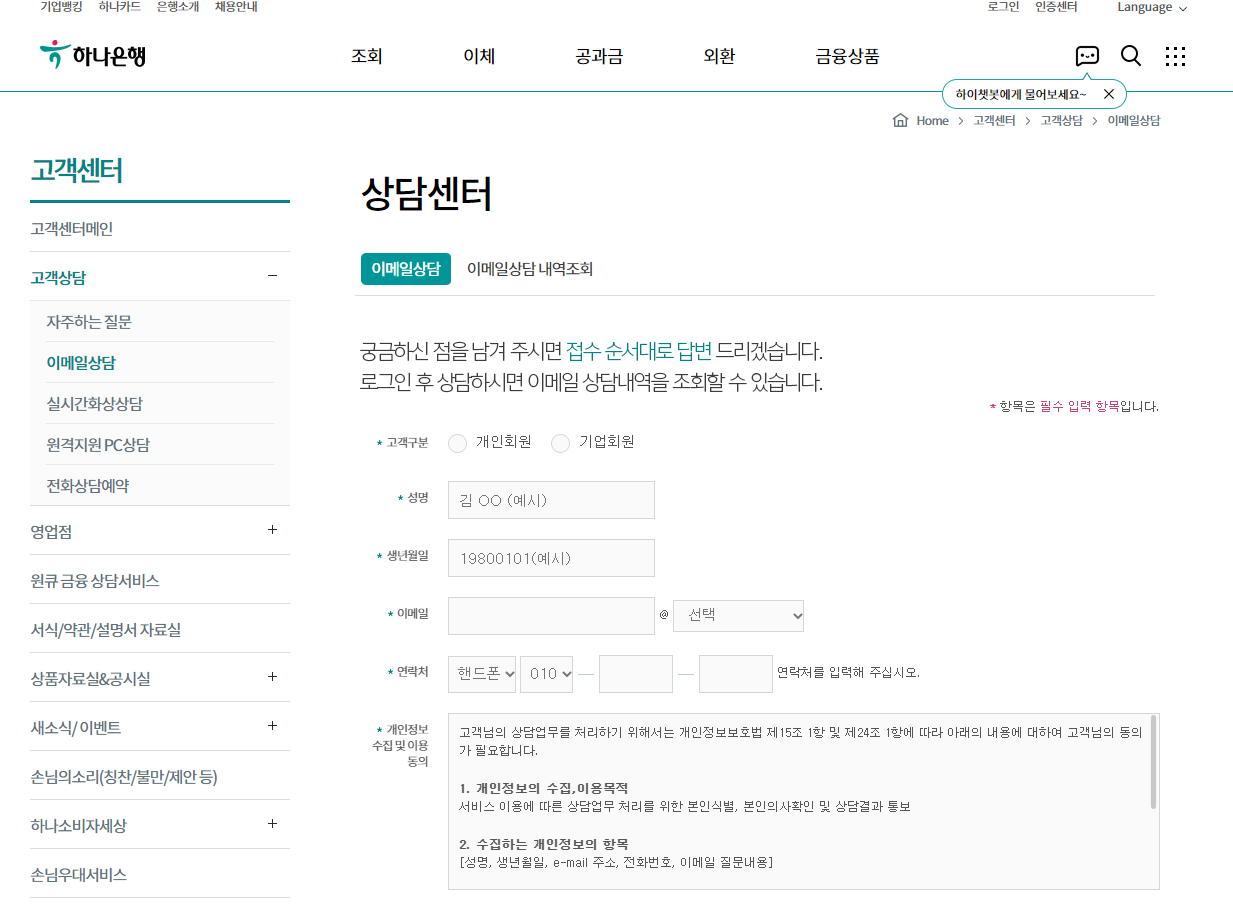Switch to the 이메일상담 내역조회 tab
The height and width of the screenshot is (906, 1233).
(x=531, y=269)
